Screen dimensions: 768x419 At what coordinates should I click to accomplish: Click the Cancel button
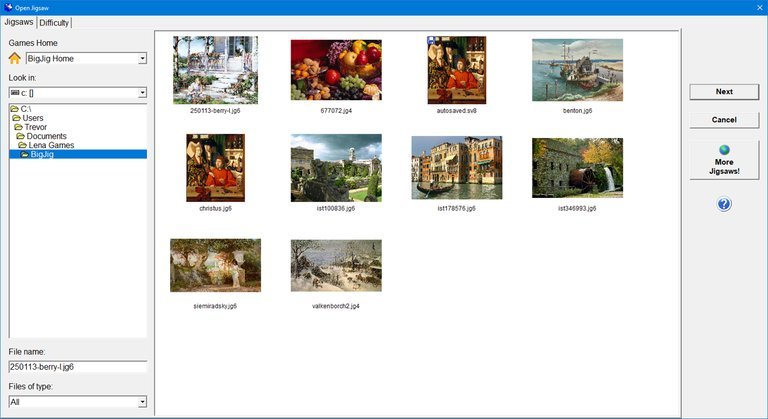(x=724, y=120)
